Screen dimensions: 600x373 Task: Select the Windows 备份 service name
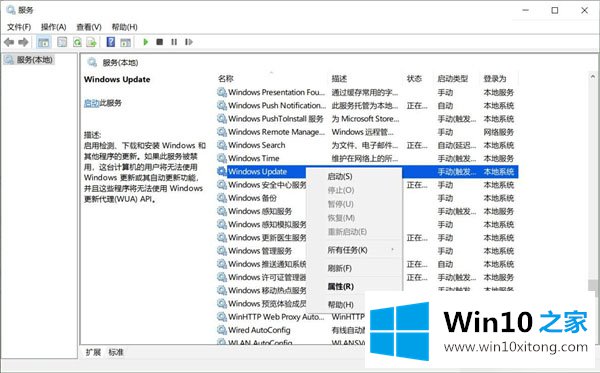(x=252, y=198)
